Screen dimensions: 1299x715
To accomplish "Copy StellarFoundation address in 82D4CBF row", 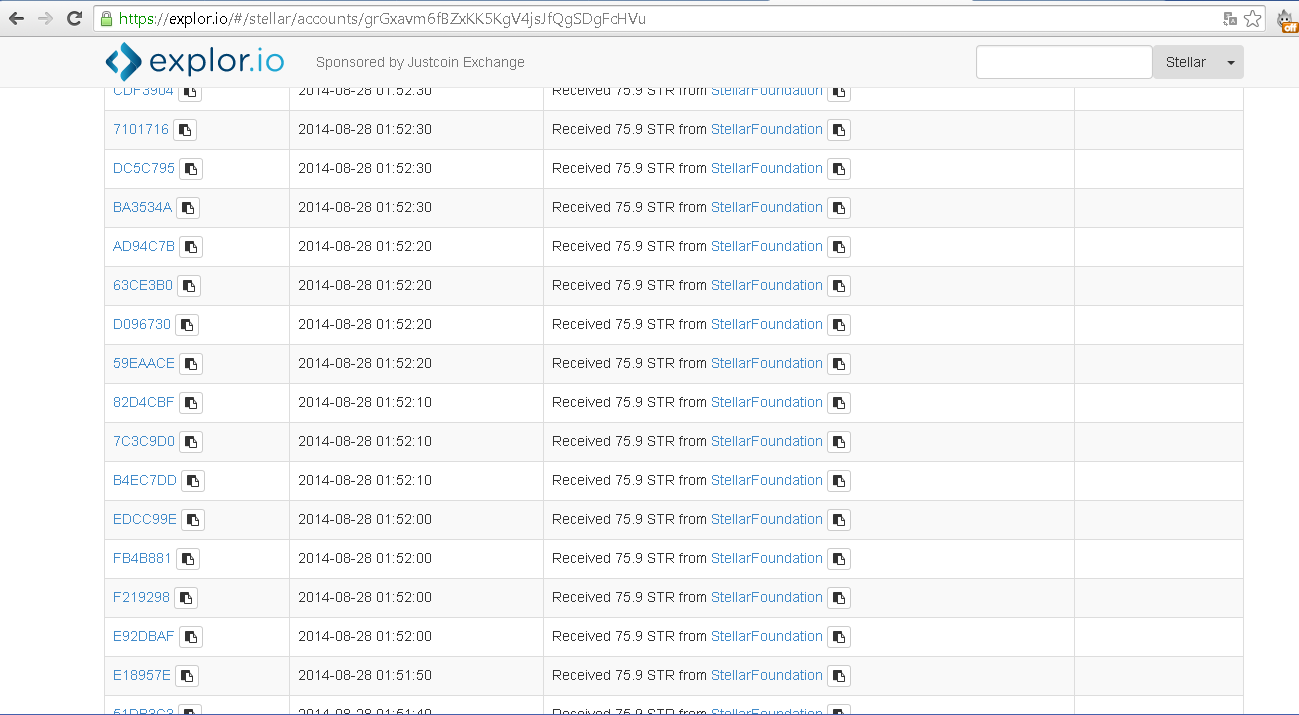I will coord(839,403).
